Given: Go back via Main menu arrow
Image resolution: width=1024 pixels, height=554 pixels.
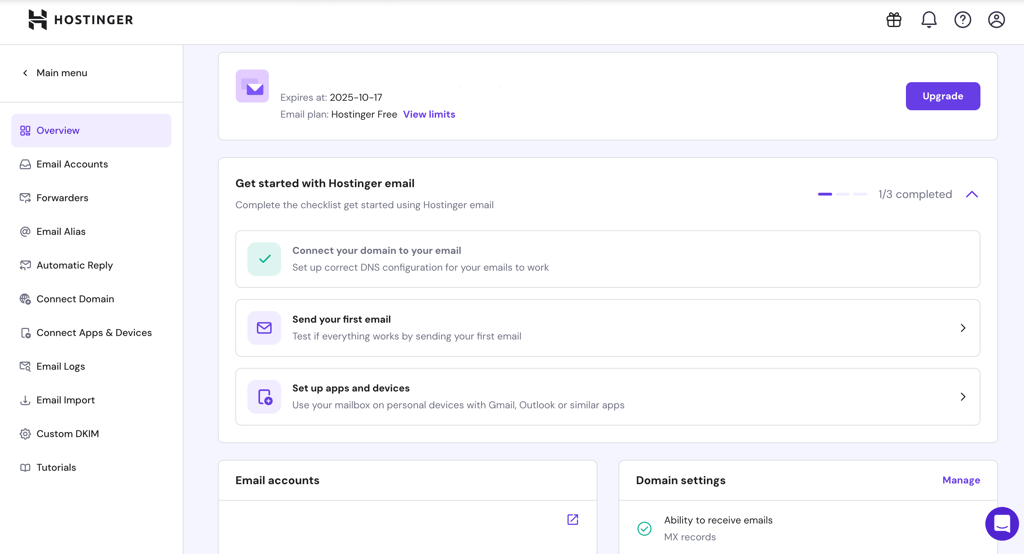Looking at the screenshot, I should [25, 73].
